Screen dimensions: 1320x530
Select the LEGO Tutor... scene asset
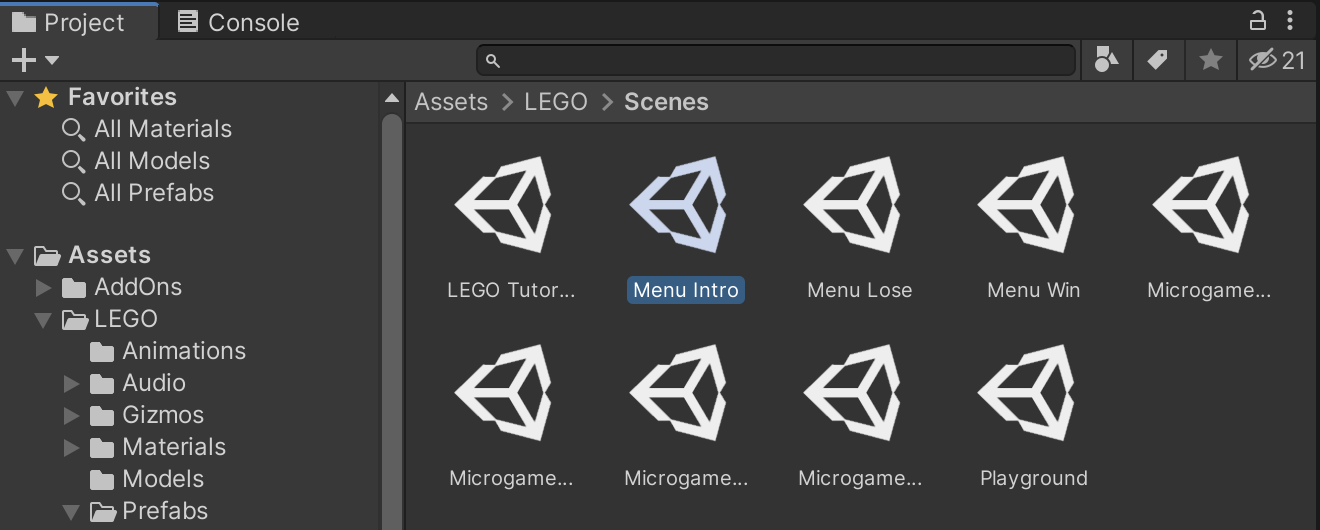point(511,228)
